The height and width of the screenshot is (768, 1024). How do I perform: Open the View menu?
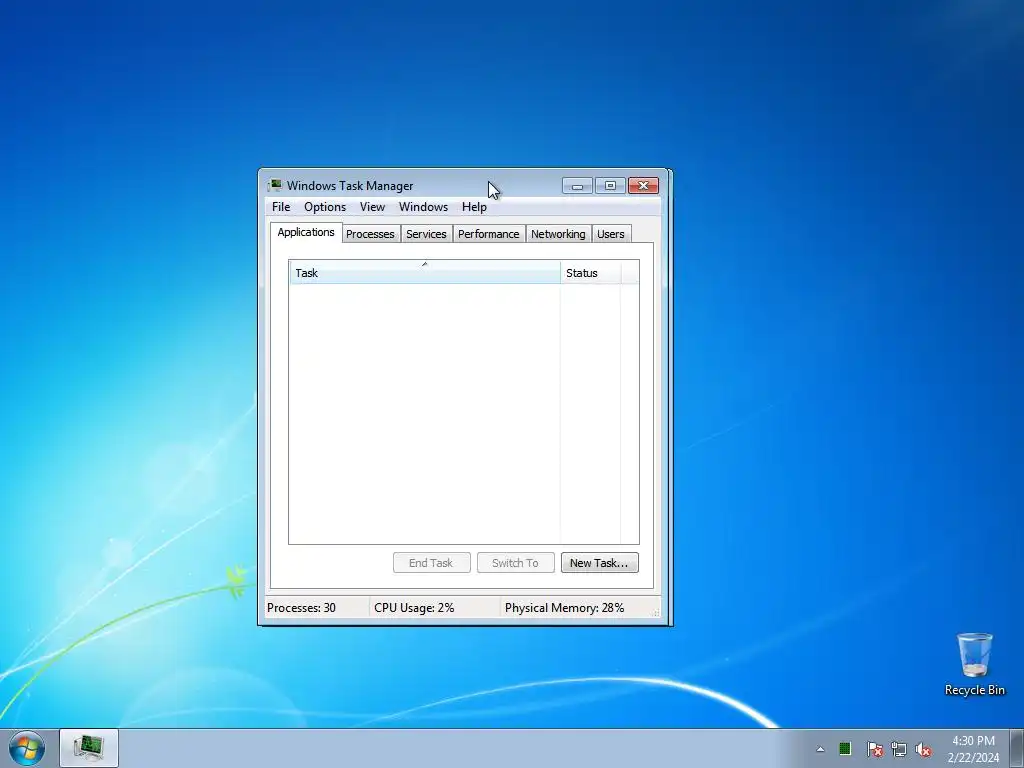(372, 207)
